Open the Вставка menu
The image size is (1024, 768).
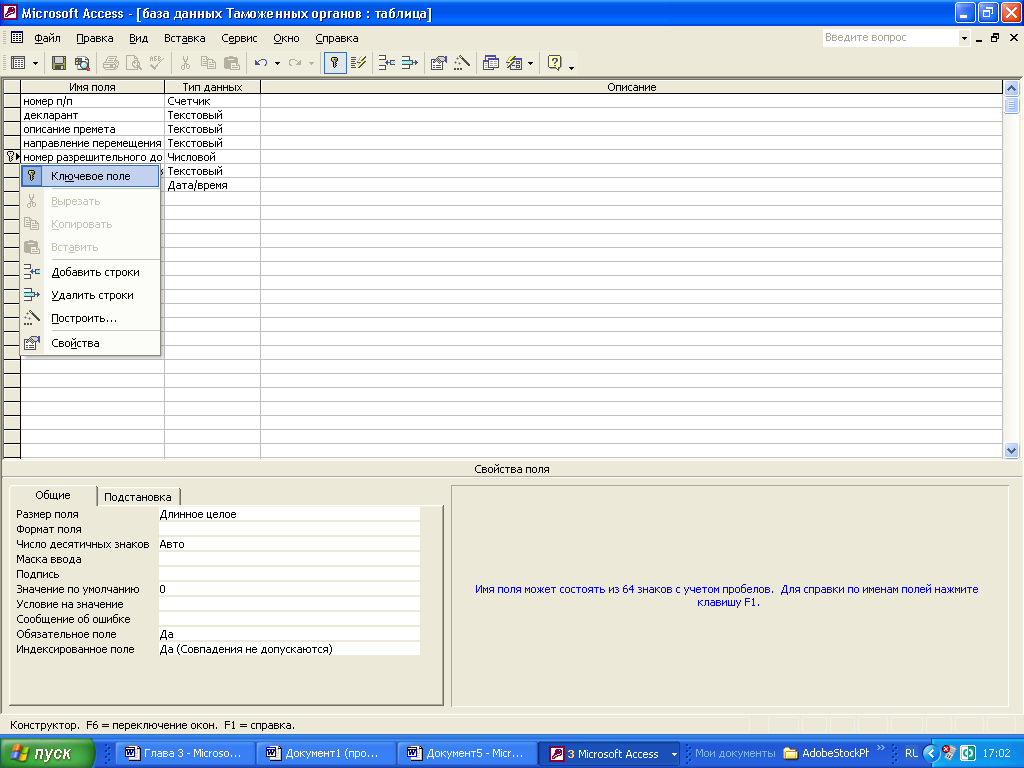[x=185, y=38]
